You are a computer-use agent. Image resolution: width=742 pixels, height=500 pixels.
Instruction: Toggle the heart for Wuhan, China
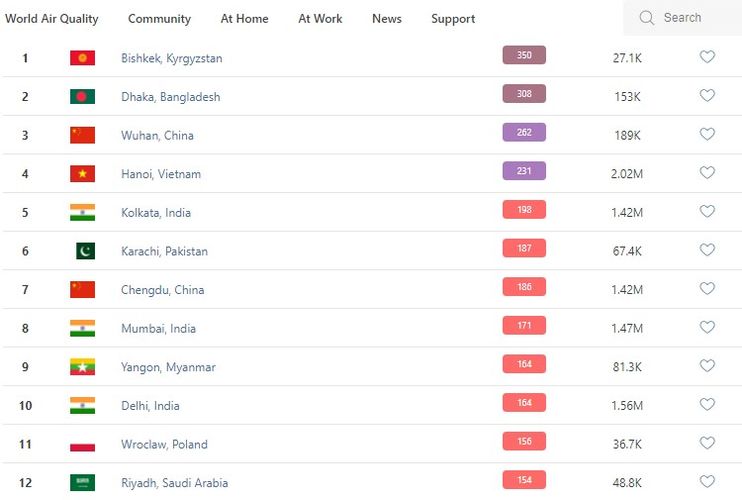point(707,134)
